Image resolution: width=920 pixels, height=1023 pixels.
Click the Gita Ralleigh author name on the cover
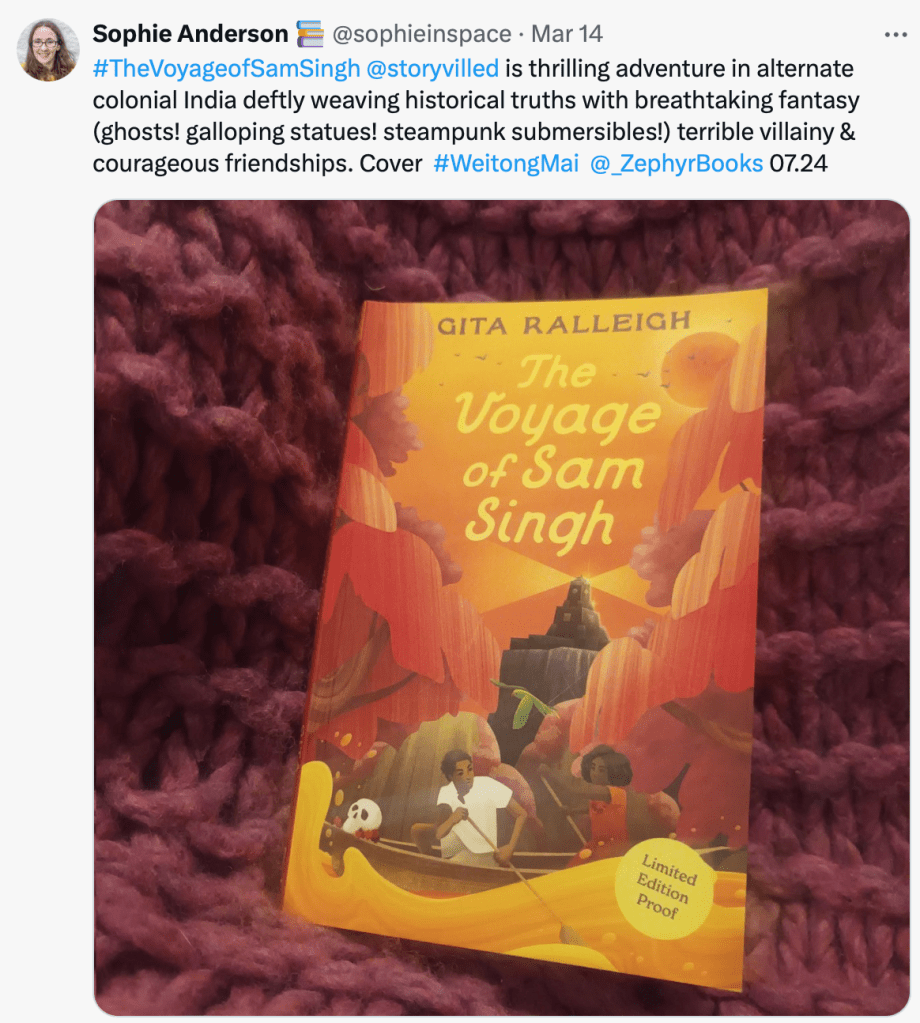click(x=564, y=323)
